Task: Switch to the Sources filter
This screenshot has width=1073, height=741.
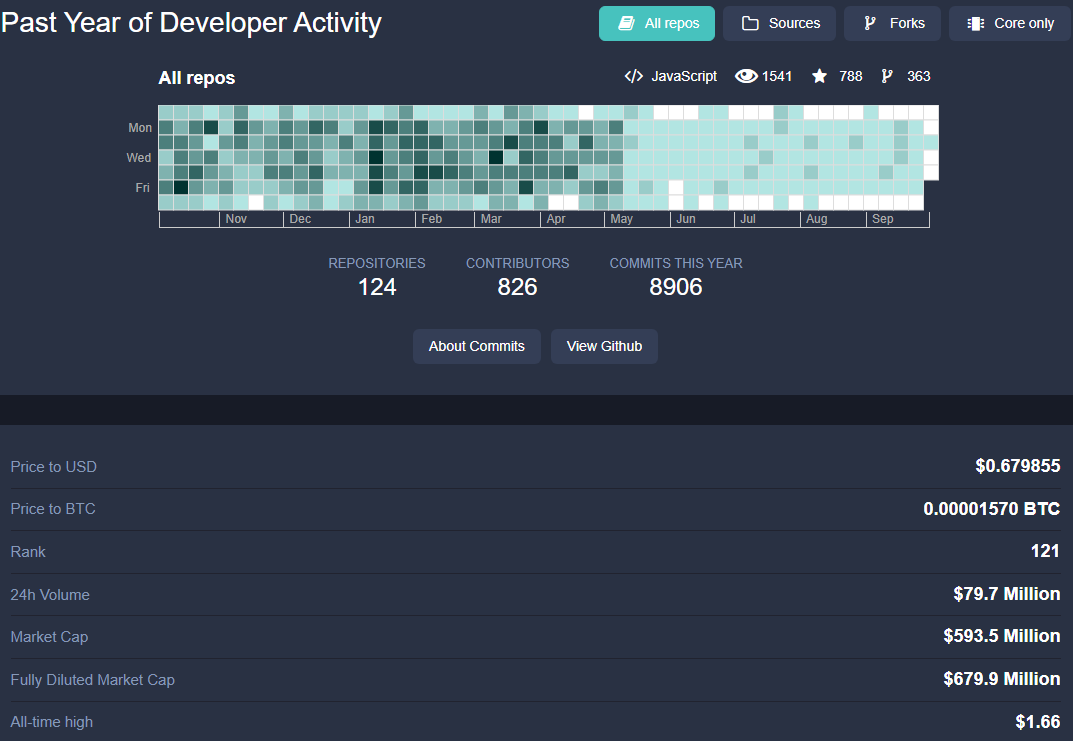Action: 779,23
